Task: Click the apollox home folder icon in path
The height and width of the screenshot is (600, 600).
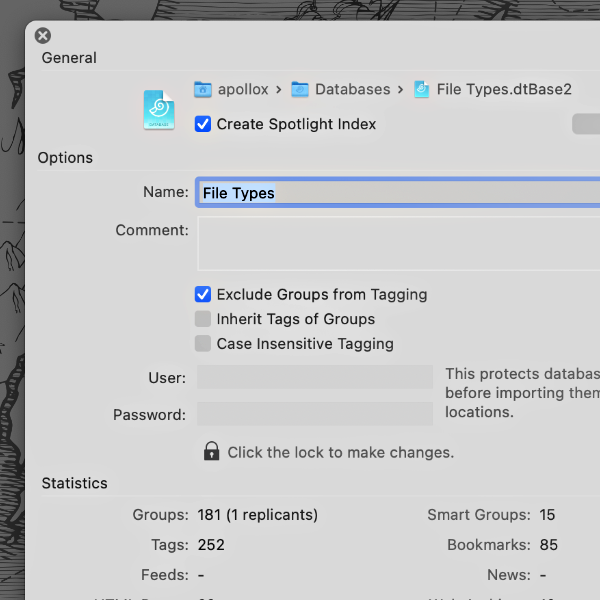Action: pos(203,90)
